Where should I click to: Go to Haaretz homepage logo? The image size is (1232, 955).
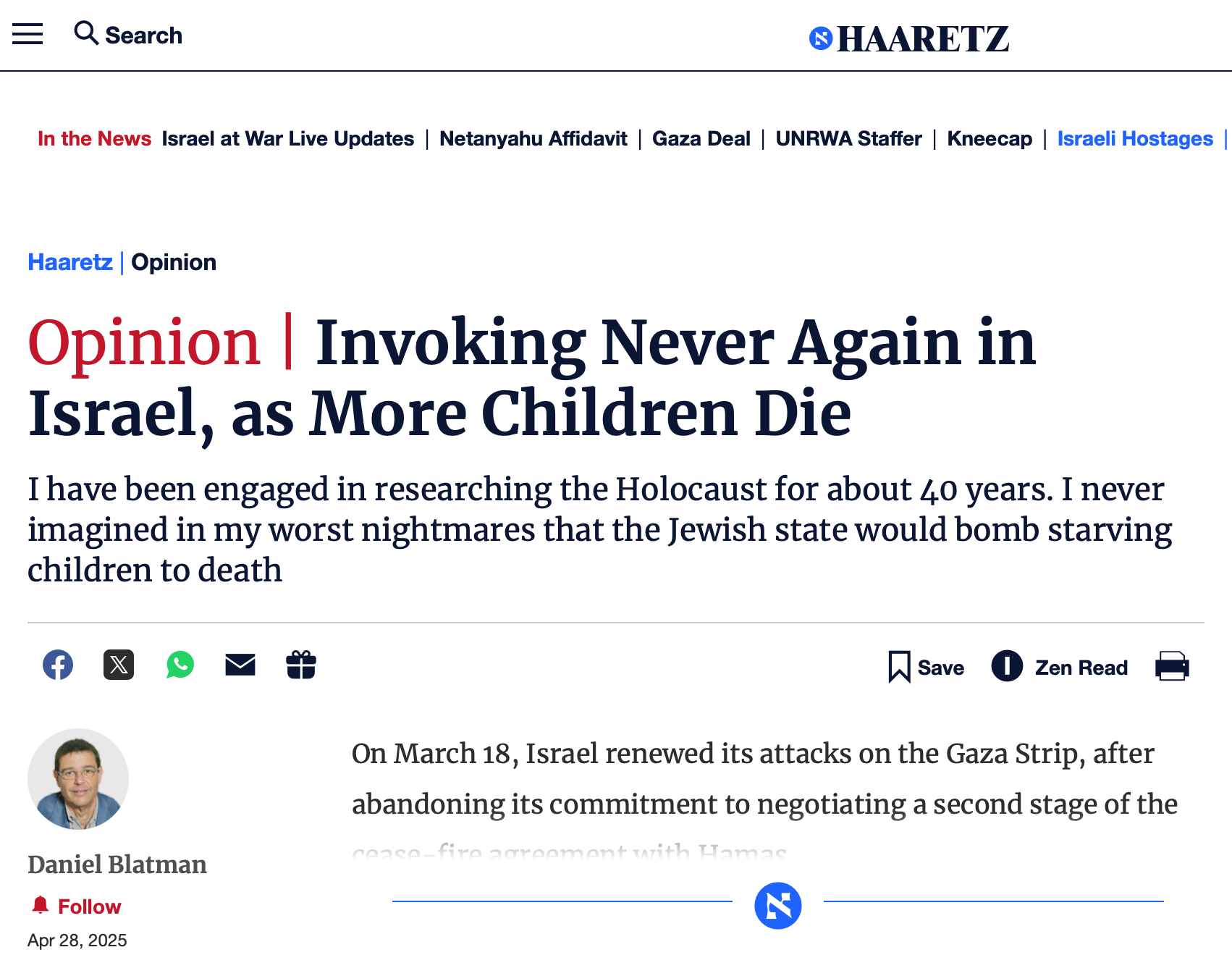(x=909, y=38)
